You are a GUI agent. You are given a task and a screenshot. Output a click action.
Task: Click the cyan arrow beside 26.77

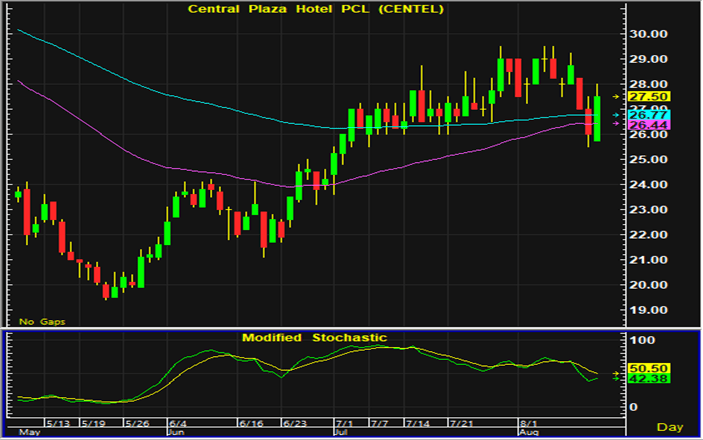(615, 115)
